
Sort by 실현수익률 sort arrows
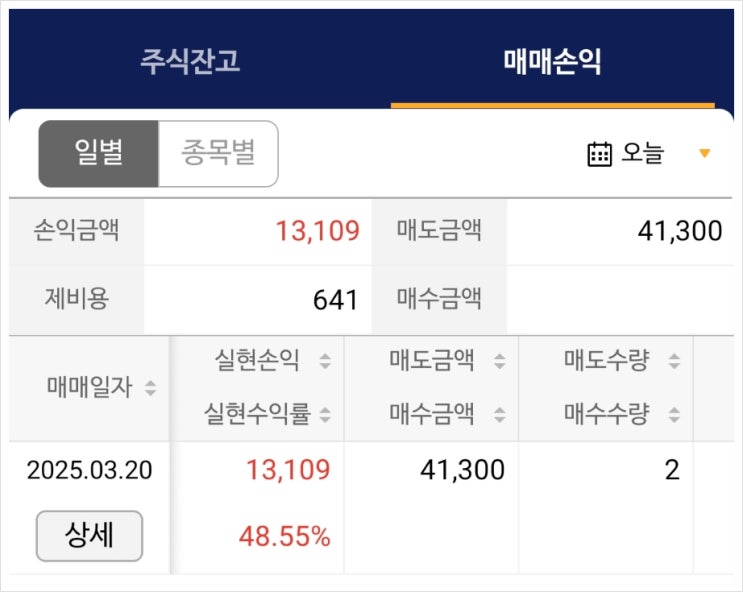pyautogui.click(x=324, y=413)
